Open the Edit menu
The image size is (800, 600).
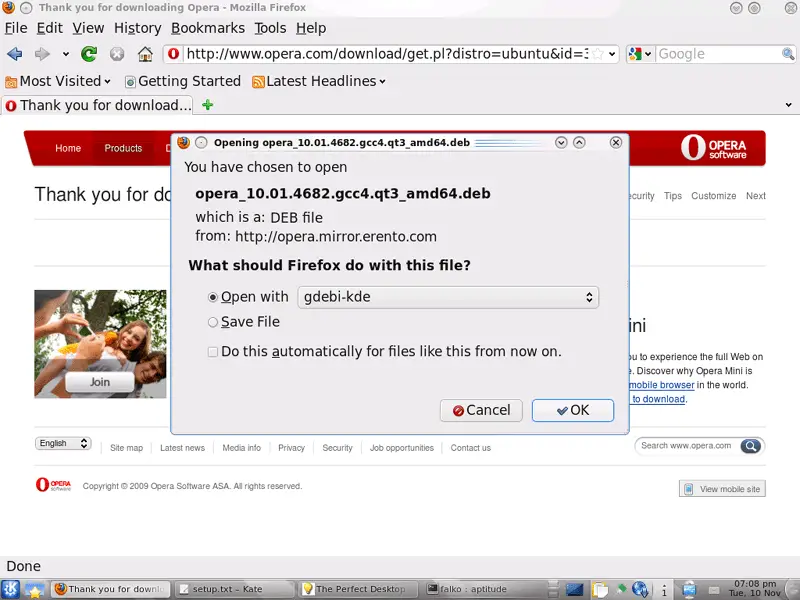(x=49, y=28)
